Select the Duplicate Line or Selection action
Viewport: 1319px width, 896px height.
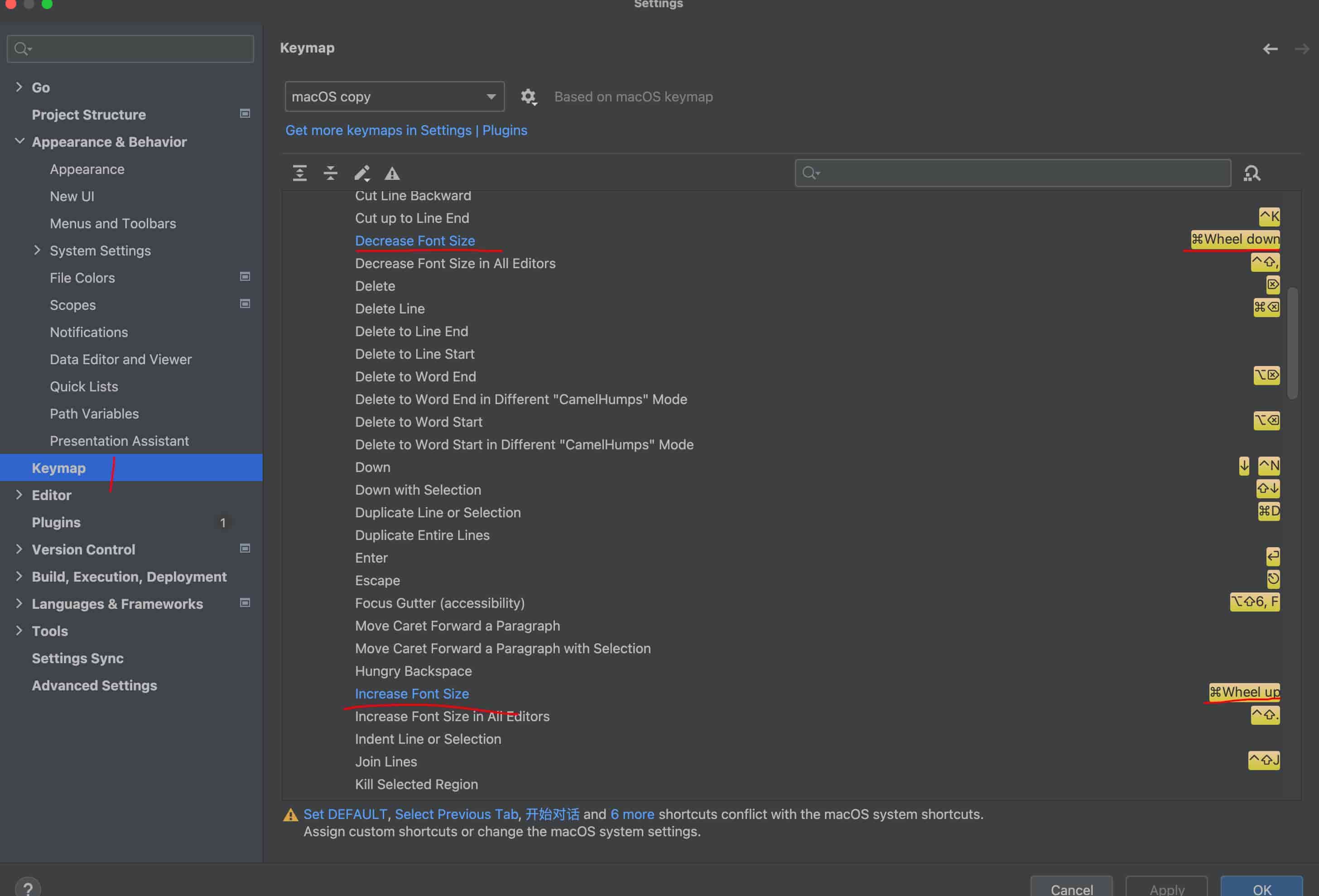coord(438,512)
